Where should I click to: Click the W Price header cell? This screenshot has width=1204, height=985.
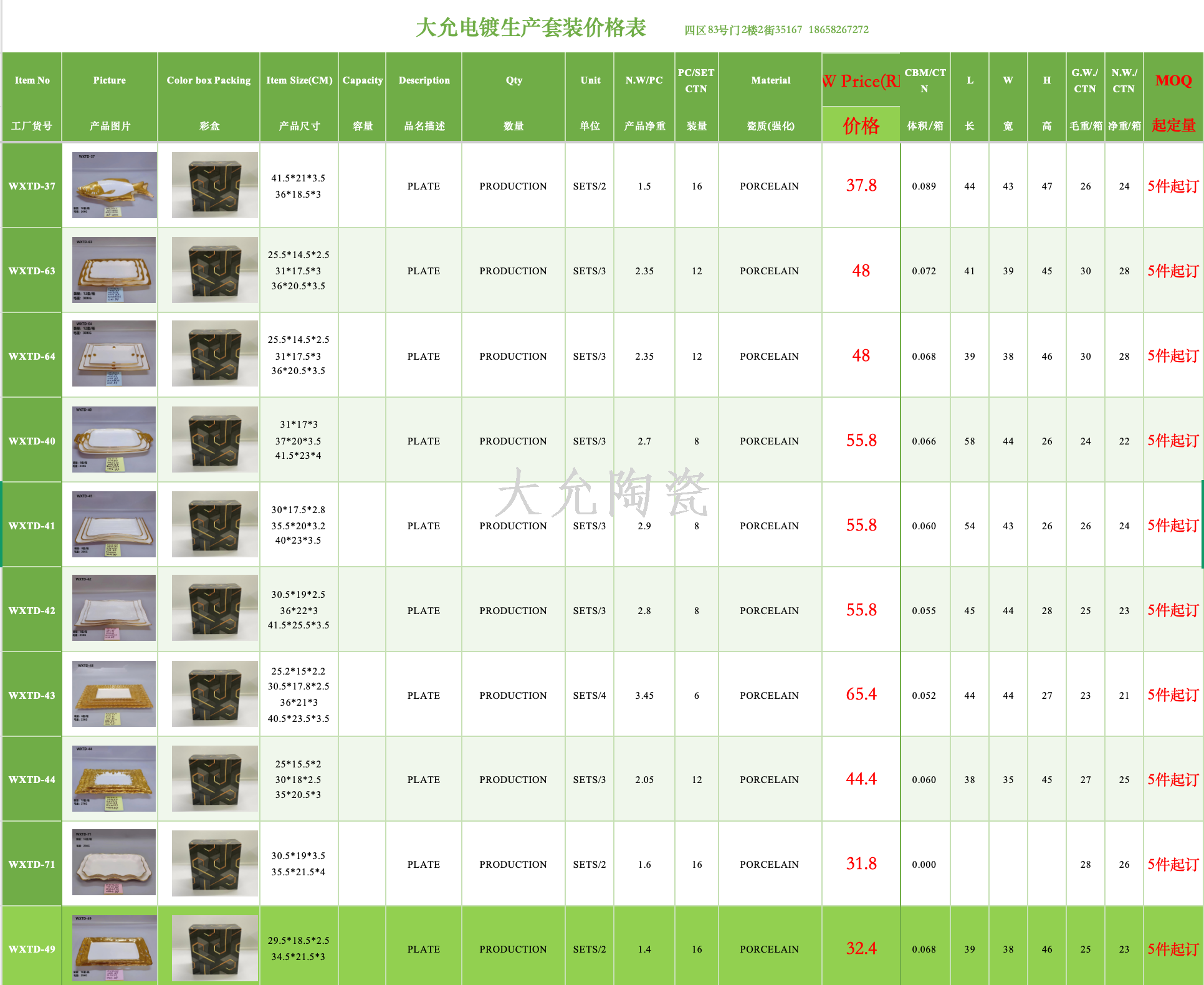coord(861,80)
